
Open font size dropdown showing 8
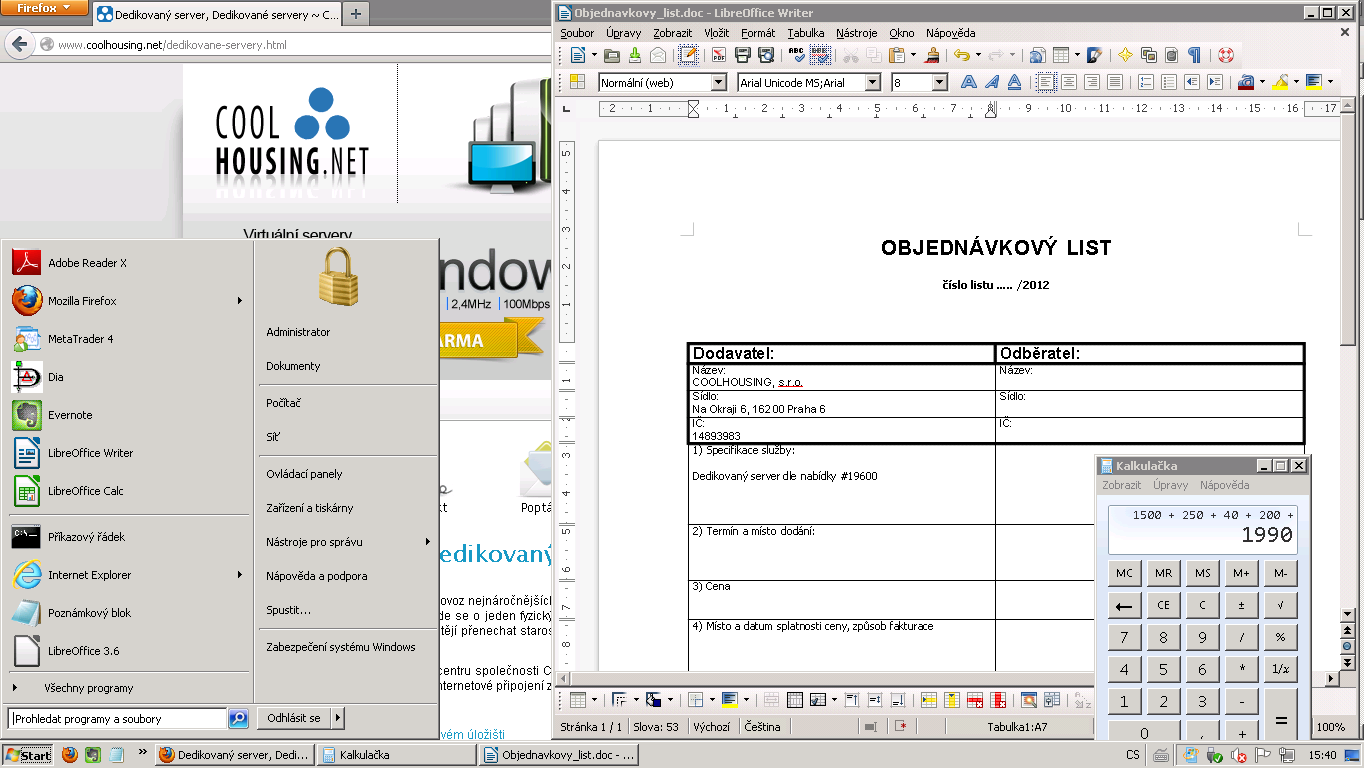click(x=939, y=83)
